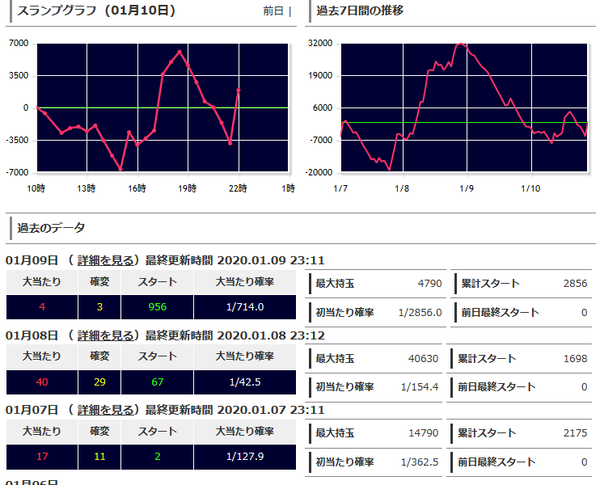Click 確変 value 29 for 01月08日
This screenshot has height=485, width=600.
99,382
